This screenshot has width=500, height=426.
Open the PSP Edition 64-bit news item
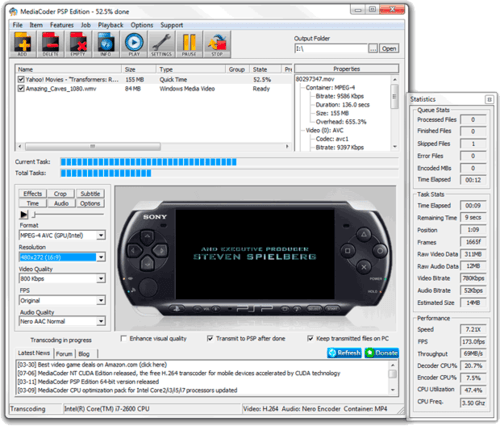pyautogui.click(x=88, y=382)
